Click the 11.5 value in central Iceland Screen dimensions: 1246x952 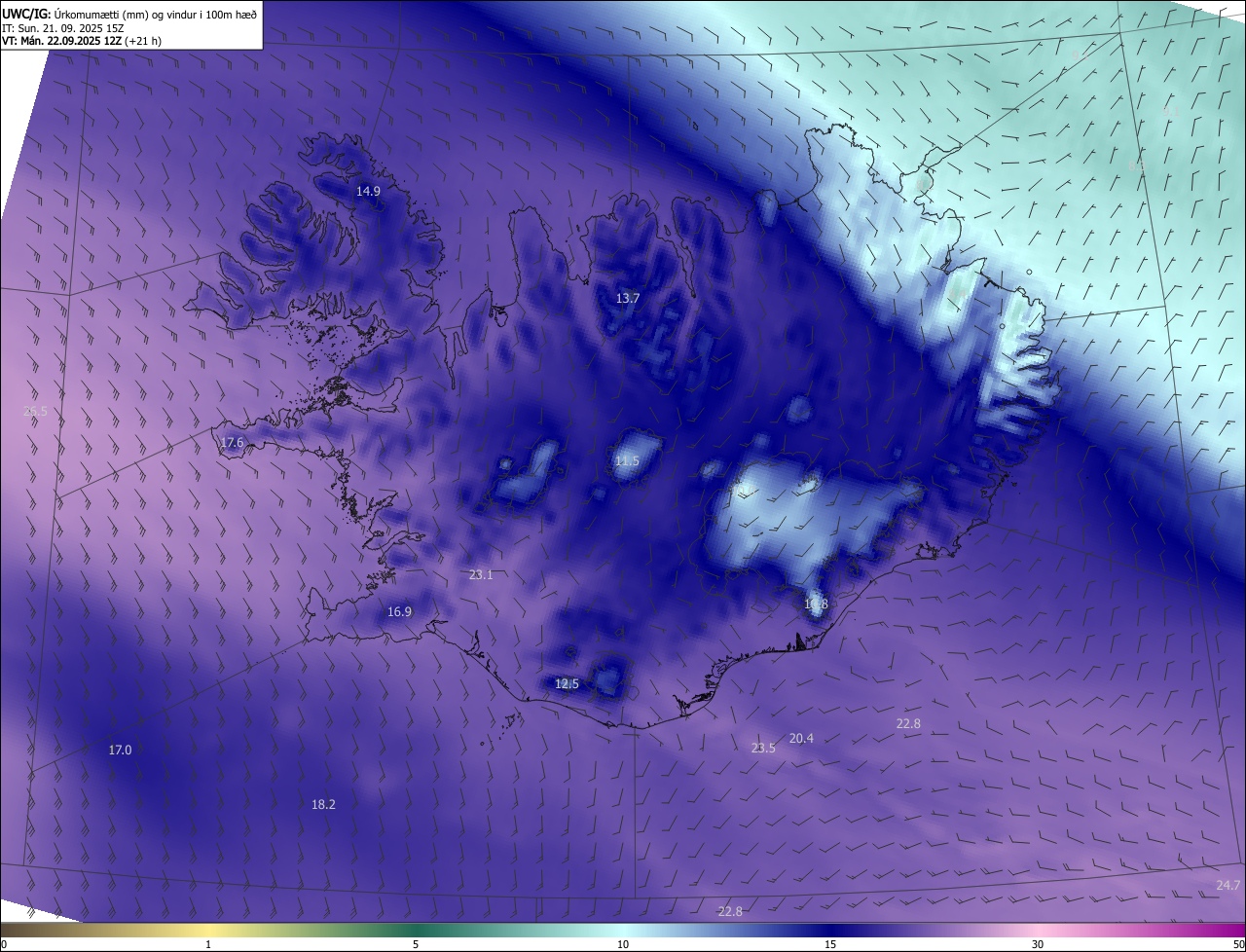point(627,461)
